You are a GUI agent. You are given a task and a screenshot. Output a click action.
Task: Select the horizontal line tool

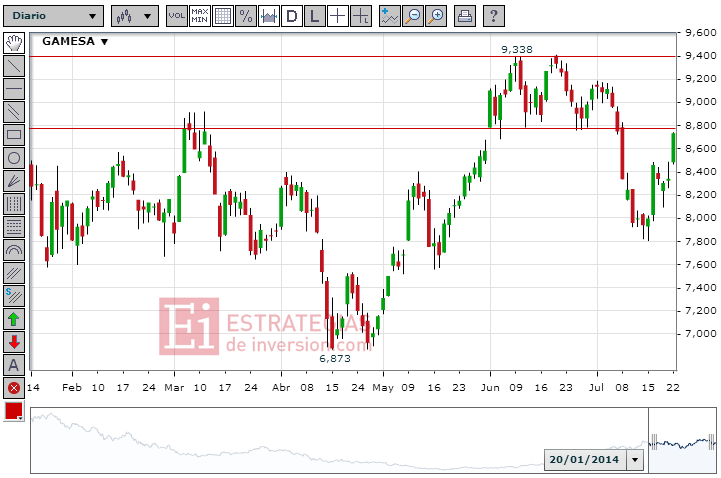(14, 89)
